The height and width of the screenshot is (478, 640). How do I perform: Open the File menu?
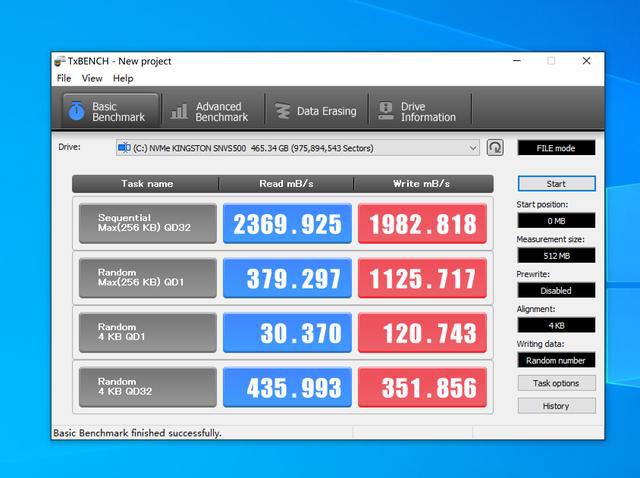(x=64, y=78)
